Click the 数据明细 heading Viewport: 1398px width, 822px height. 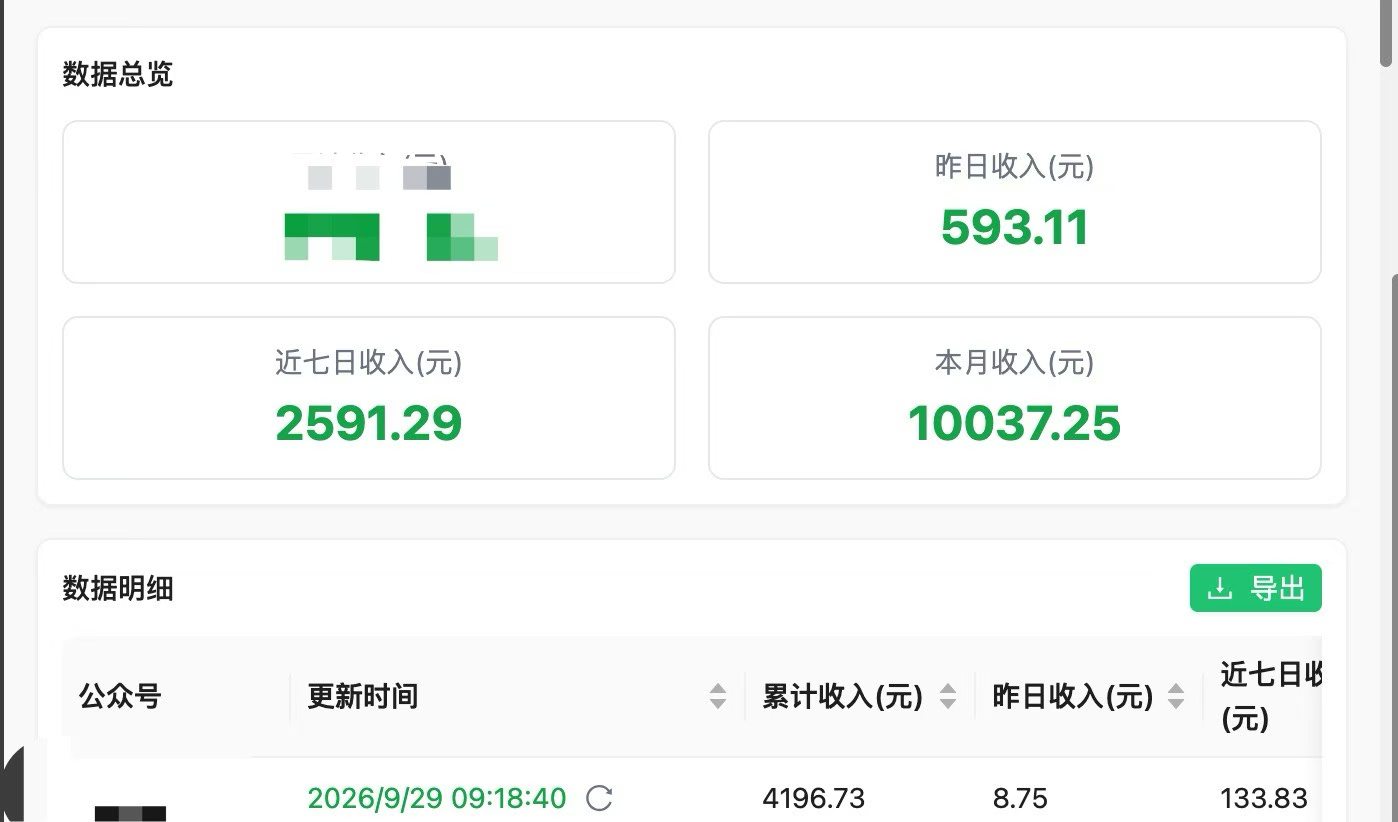(118, 589)
